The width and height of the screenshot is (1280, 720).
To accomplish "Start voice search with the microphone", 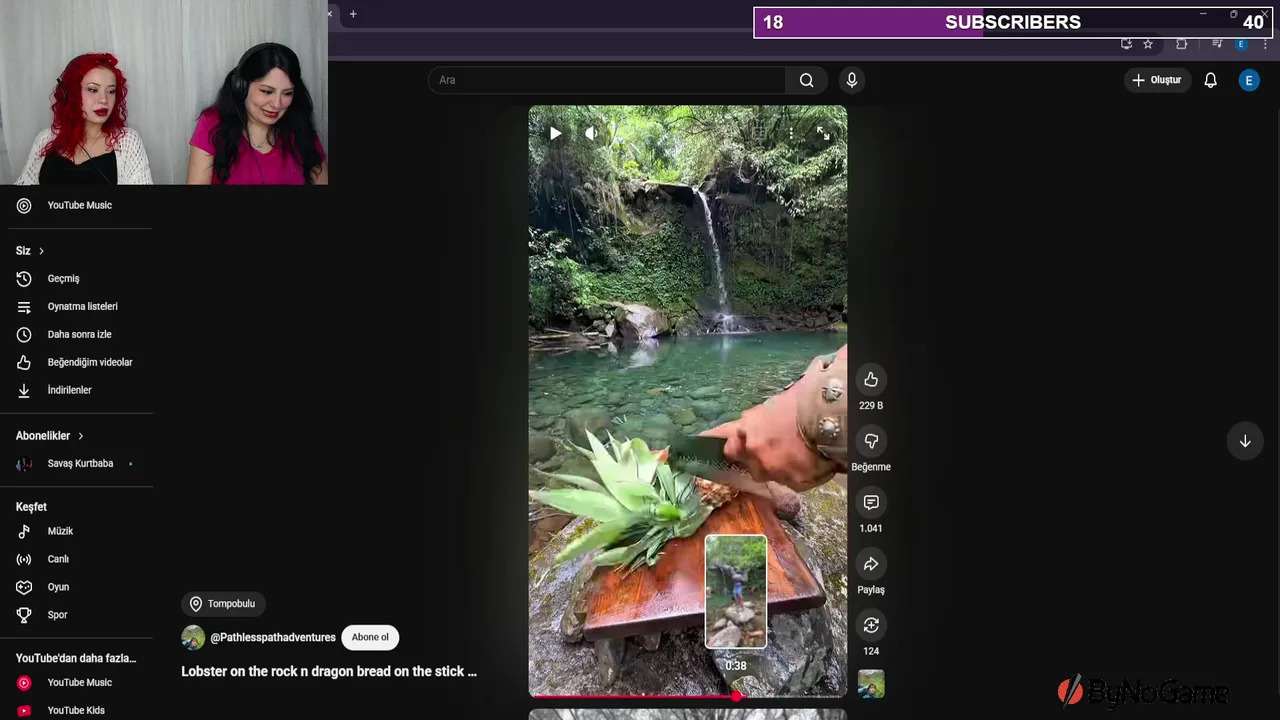I will point(851,80).
